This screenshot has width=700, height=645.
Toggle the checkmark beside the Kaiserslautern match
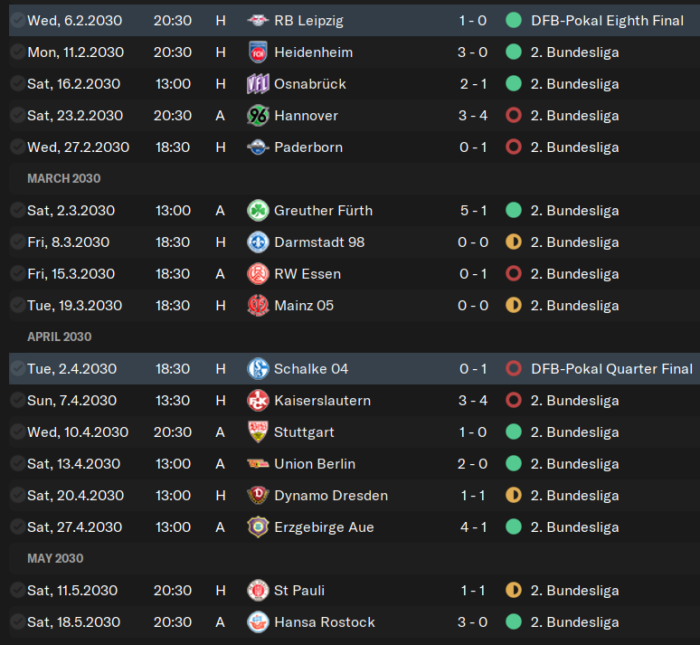[17, 400]
